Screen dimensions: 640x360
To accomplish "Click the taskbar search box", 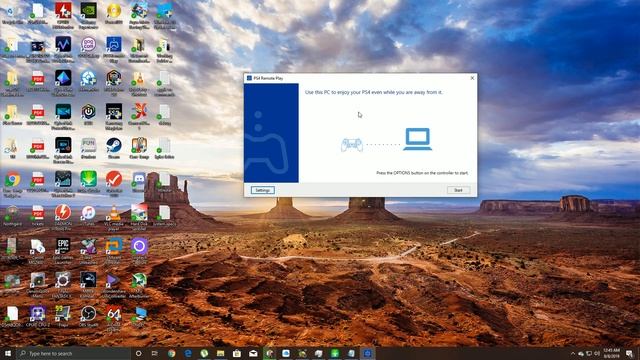I will coord(73,353).
